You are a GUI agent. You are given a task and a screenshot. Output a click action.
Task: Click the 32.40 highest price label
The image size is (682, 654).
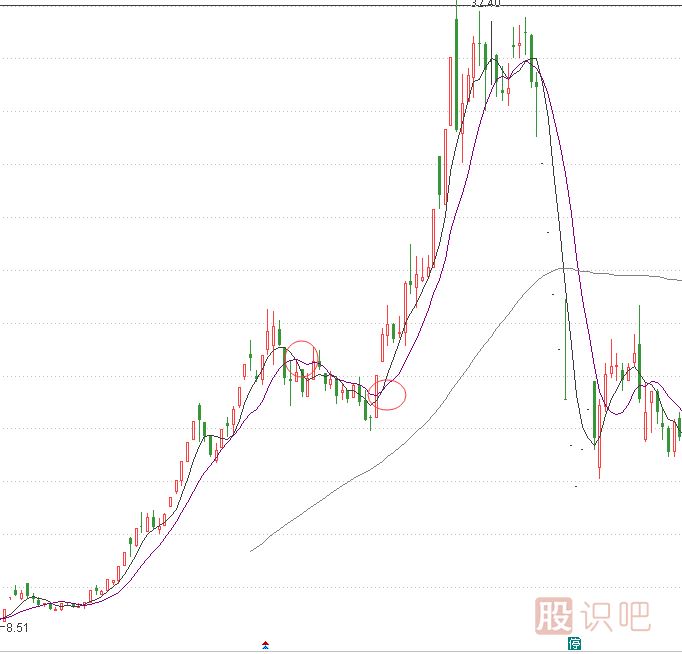point(485,3)
